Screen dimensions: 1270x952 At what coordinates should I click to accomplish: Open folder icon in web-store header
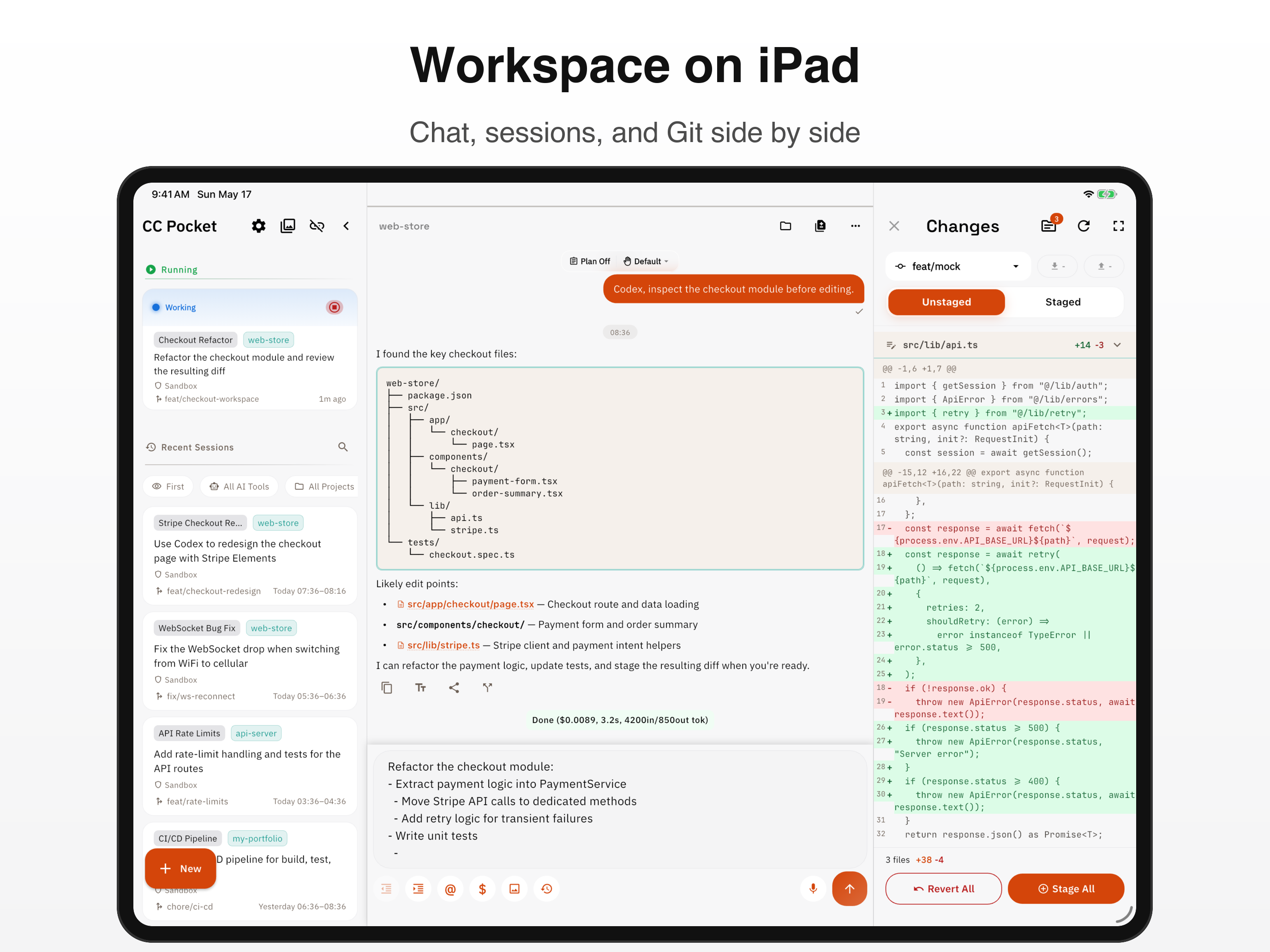[x=785, y=226]
